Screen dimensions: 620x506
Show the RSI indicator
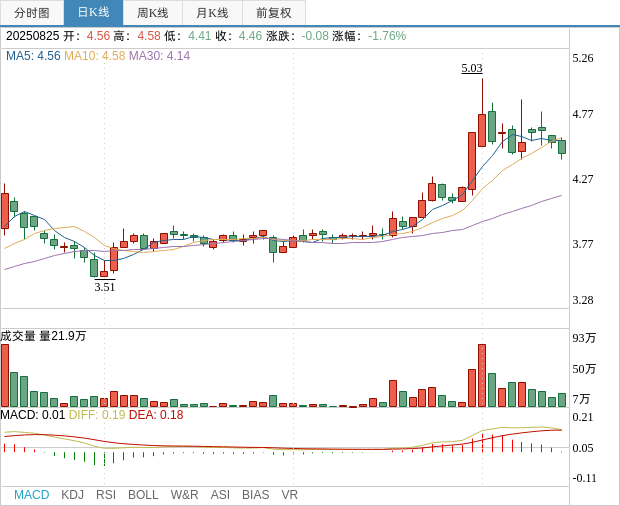[106, 495]
